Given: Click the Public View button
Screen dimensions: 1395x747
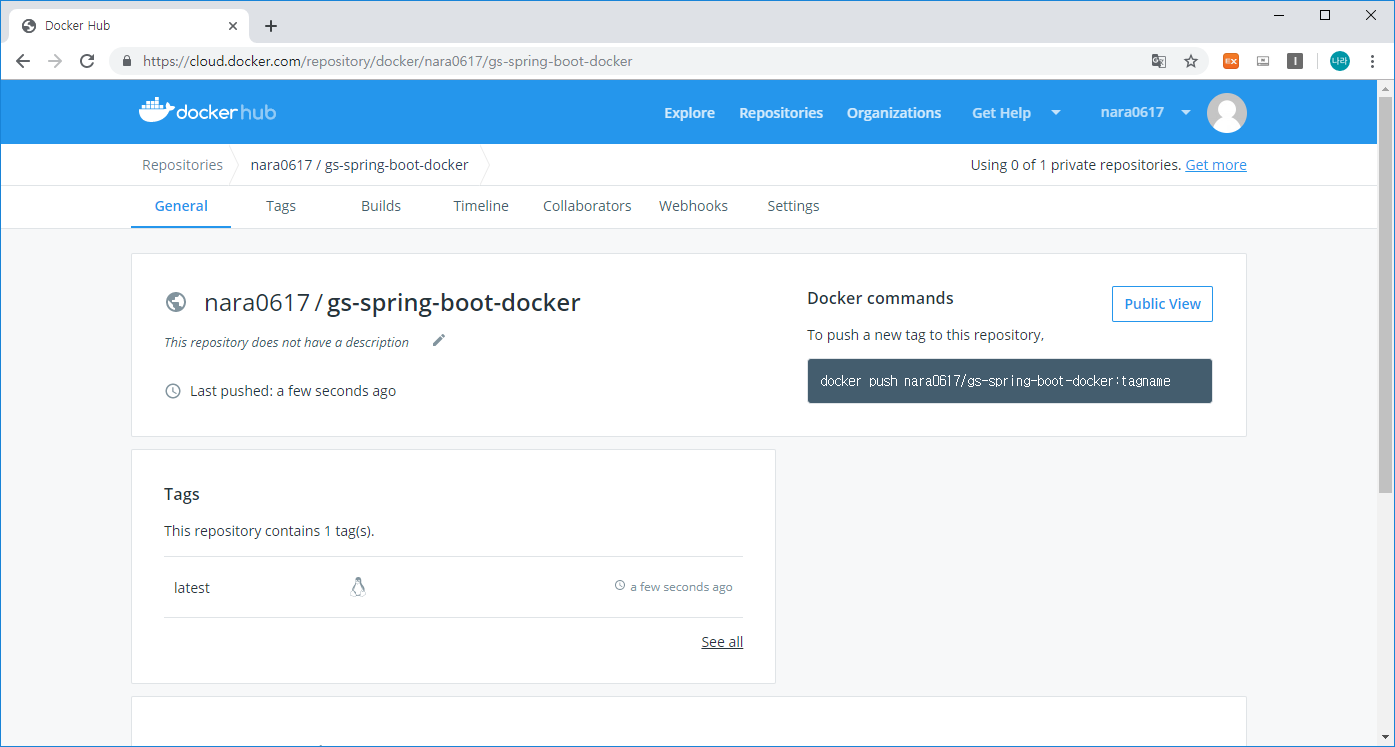Looking at the screenshot, I should (1162, 304).
